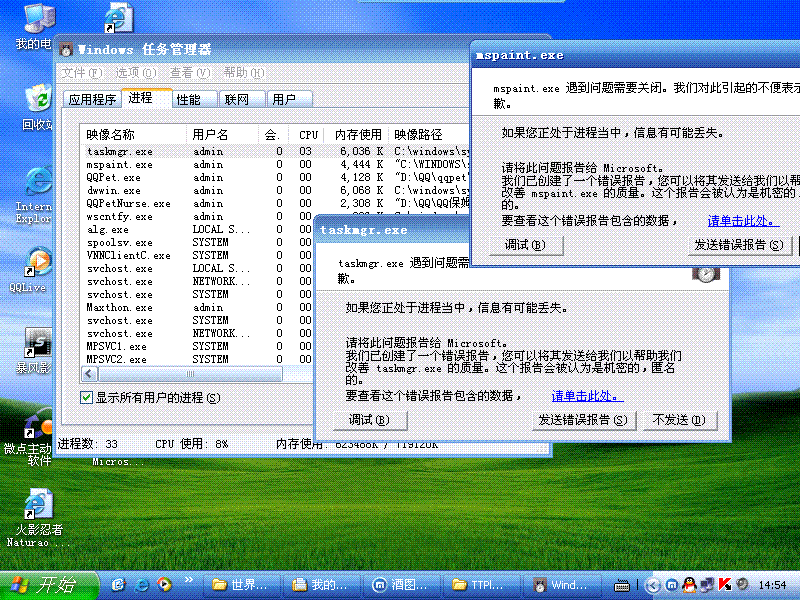Click the Maxthon tray icon
This screenshot has width=800, height=600.
point(672,585)
